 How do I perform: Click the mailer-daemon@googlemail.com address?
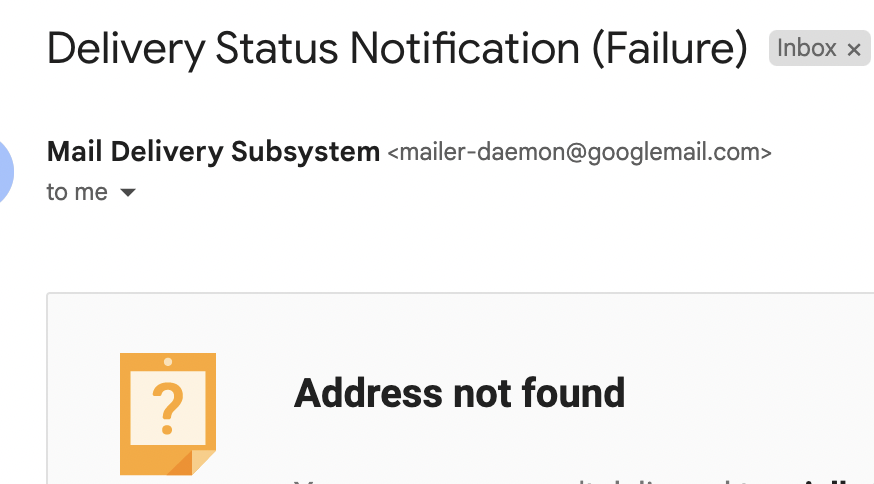pyautogui.click(x=579, y=153)
